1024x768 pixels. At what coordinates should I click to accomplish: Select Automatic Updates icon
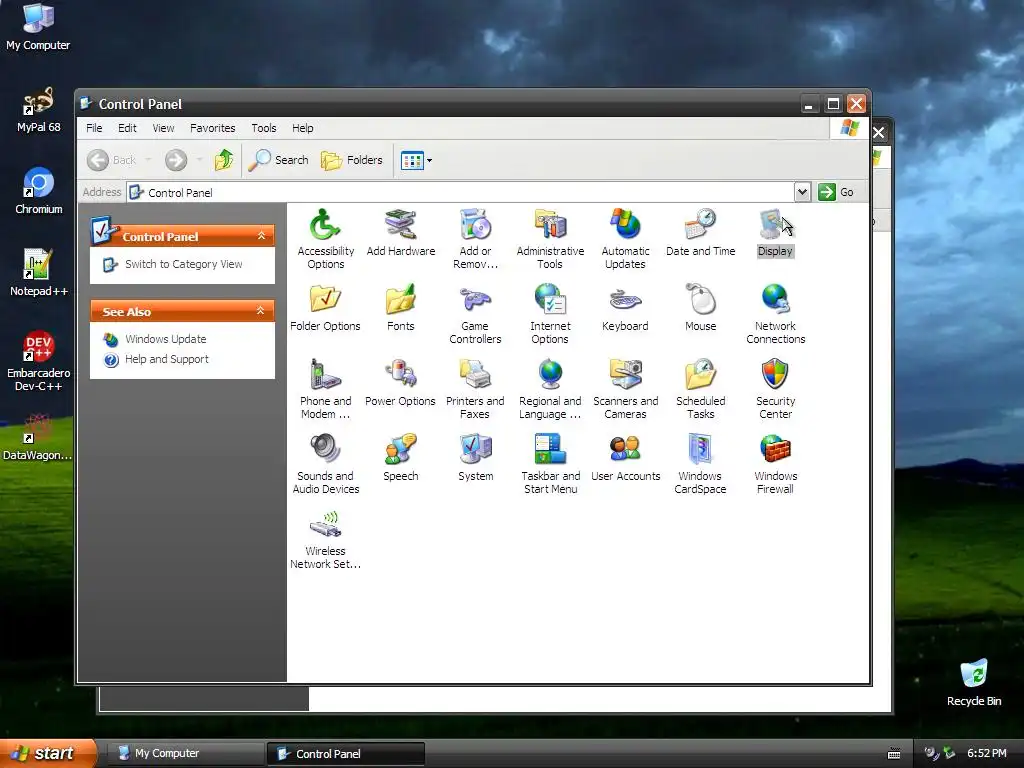point(625,225)
